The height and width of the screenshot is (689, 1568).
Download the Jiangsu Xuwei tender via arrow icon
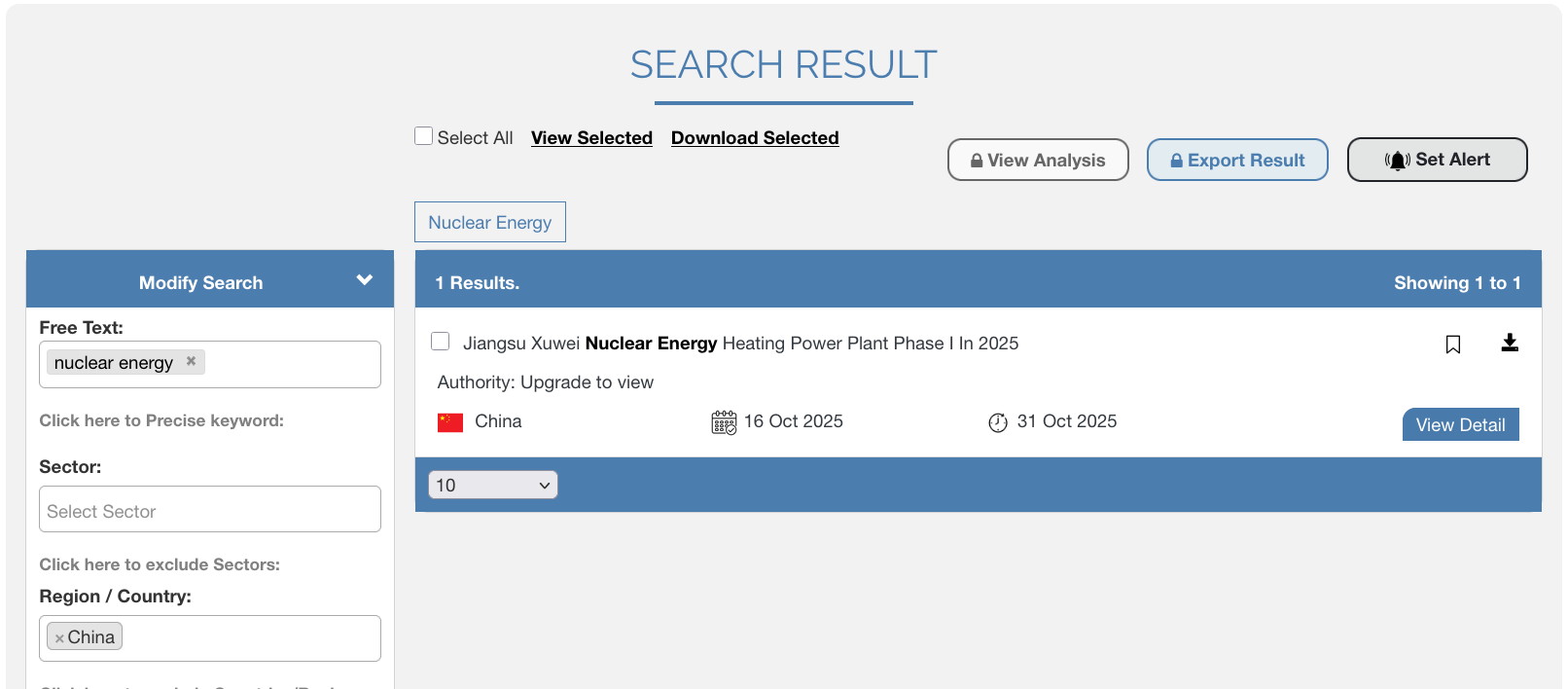[x=1510, y=343]
